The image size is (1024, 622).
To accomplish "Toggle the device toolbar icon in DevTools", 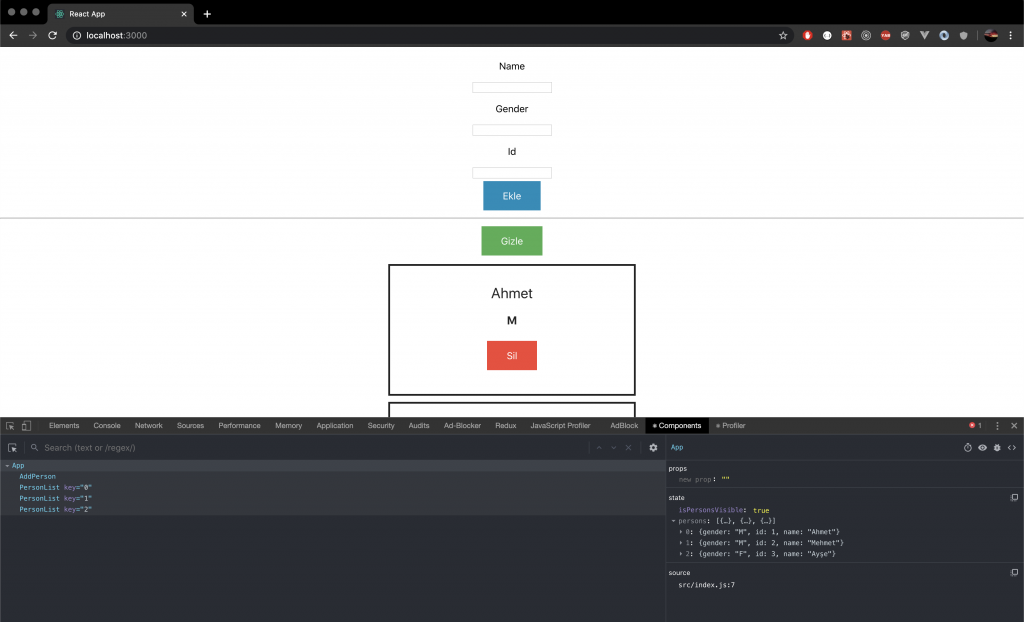I will 26,426.
